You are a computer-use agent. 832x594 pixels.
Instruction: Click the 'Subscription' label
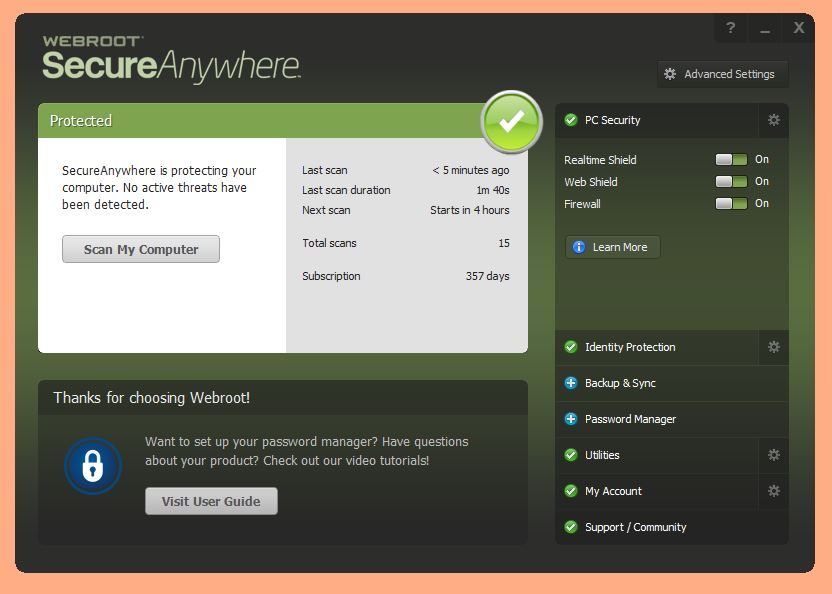[331, 276]
